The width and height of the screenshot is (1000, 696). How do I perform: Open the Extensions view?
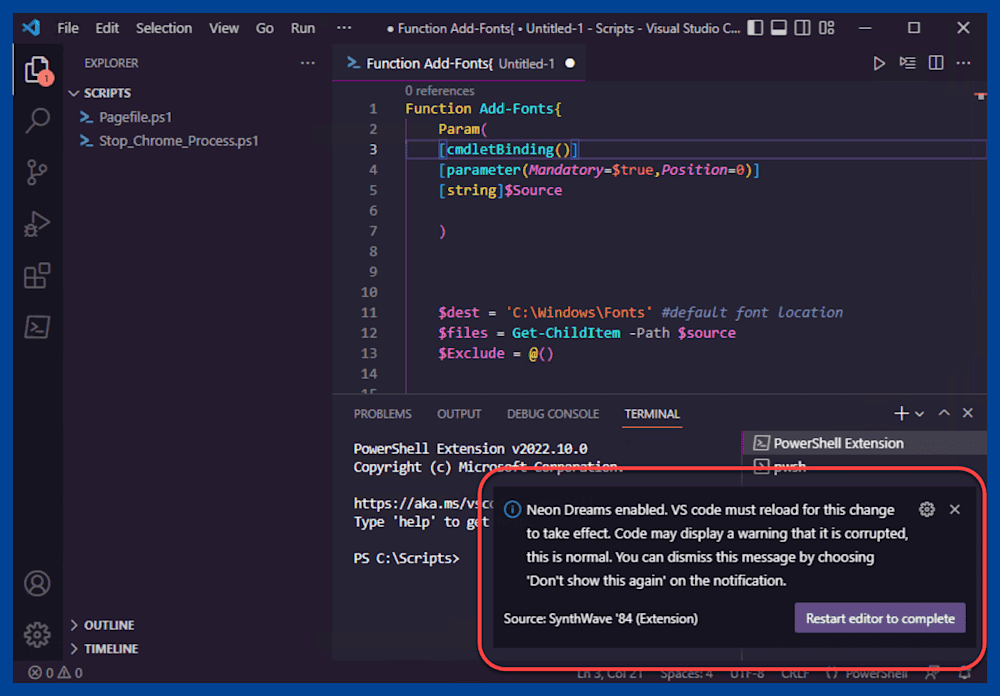[37, 276]
